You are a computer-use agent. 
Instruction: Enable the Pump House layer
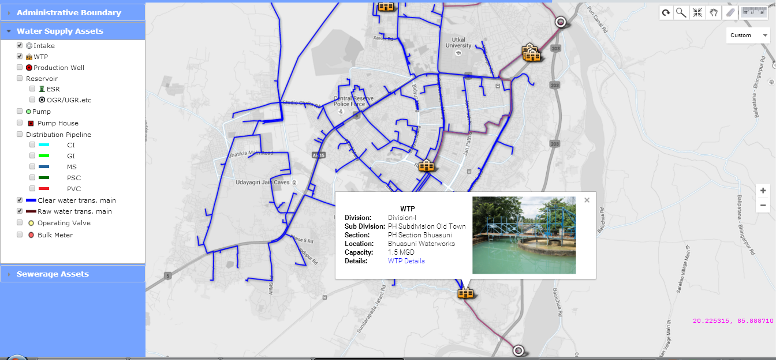[x=20, y=123]
